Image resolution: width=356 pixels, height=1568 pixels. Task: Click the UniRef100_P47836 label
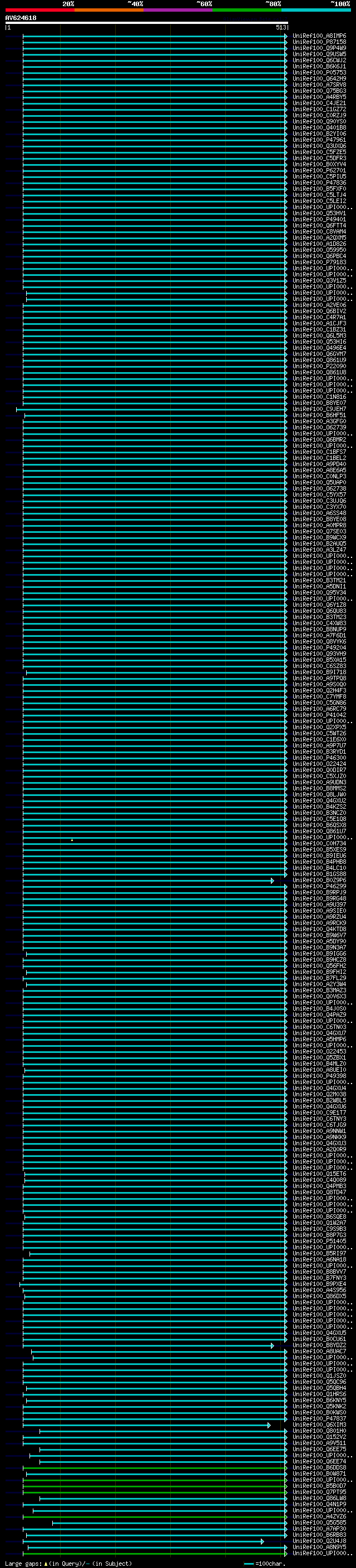[319, 182]
